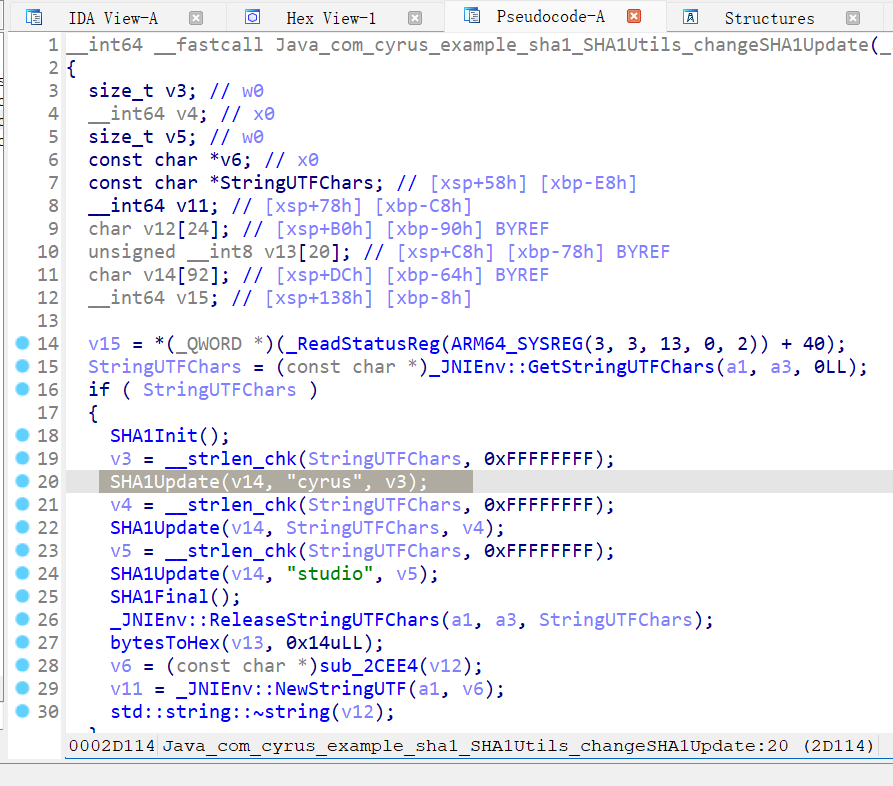Toggle breakpoint dot on line 22
Image resolution: width=893 pixels, height=786 pixels.
22,527
